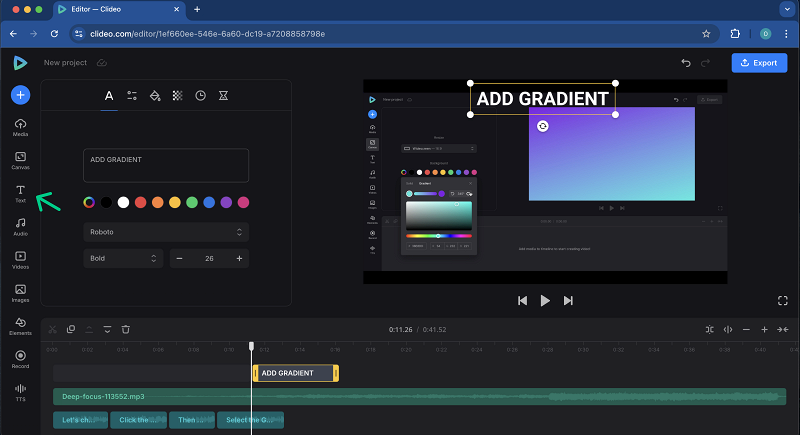The height and width of the screenshot is (435, 800).
Task: Move clip layer up in timeline
Action: click(x=89, y=329)
